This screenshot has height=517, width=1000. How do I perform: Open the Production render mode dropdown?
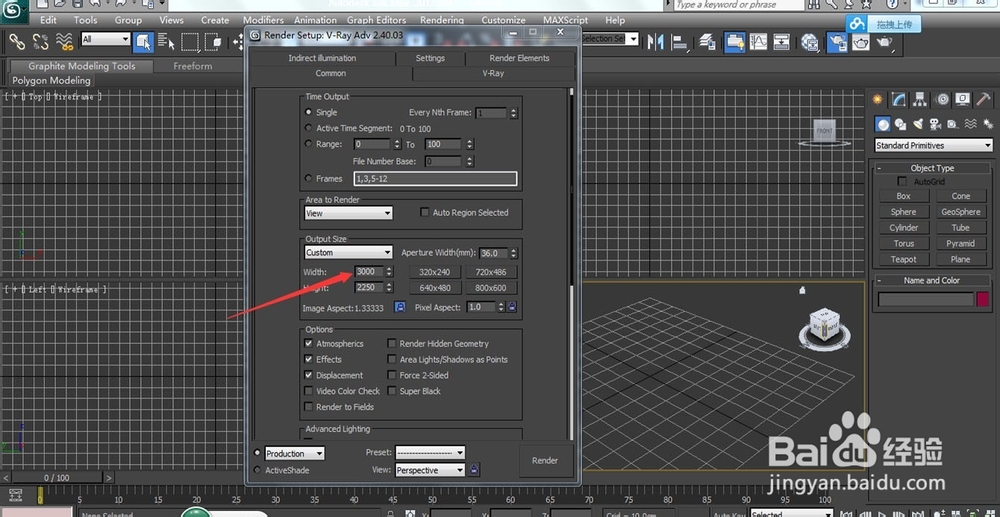click(x=295, y=453)
